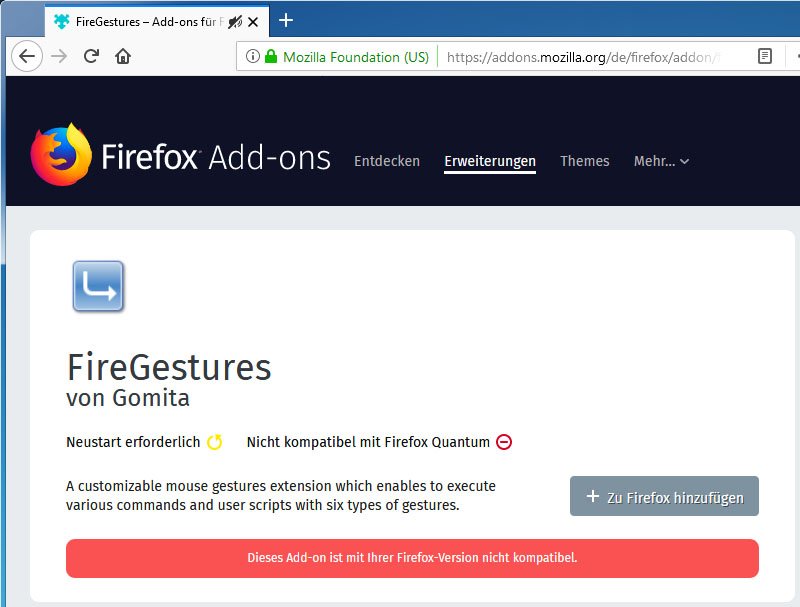Open a new tab with plus button
The image size is (800, 607).
(286, 20)
